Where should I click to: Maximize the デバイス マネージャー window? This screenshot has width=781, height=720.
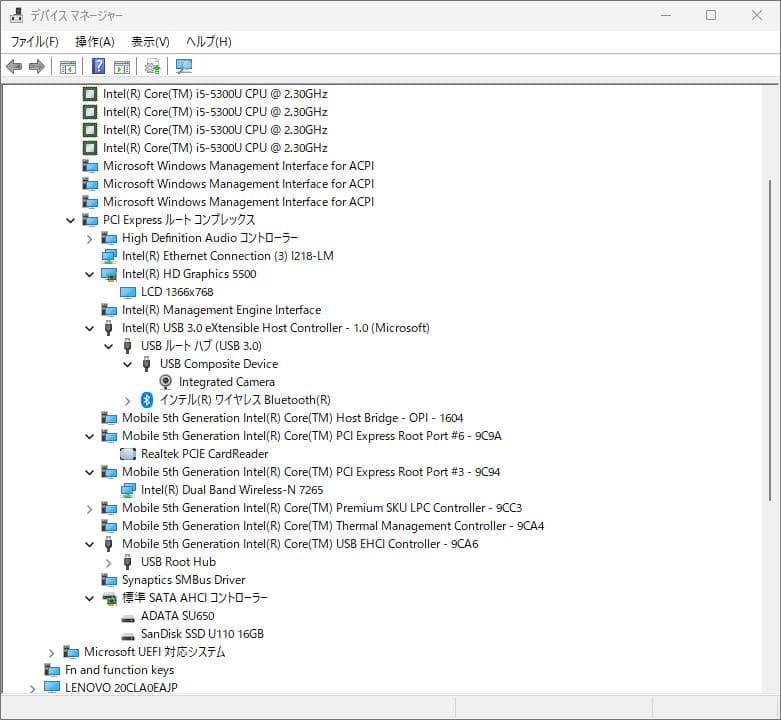pyautogui.click(x=711, y=15)
